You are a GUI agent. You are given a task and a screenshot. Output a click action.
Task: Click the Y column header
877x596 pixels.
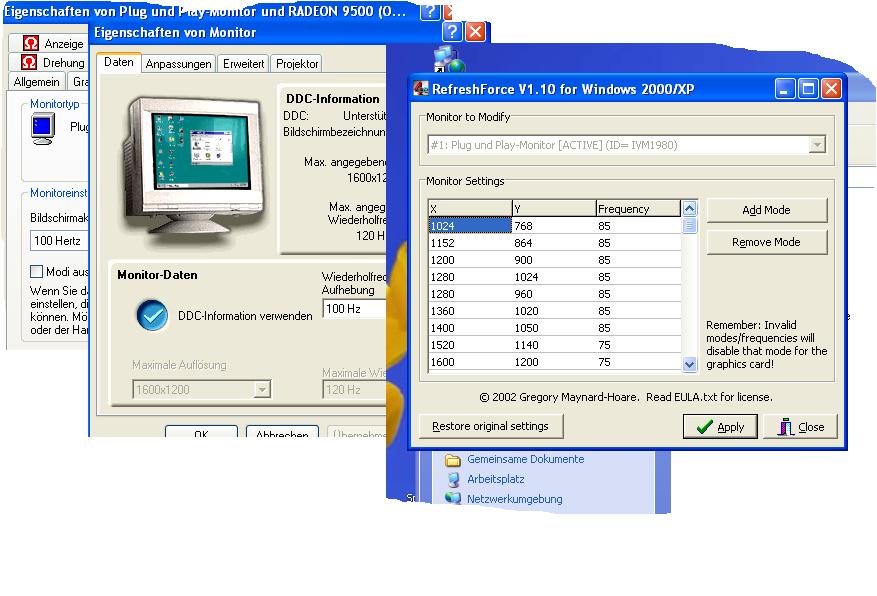(554, 209)
